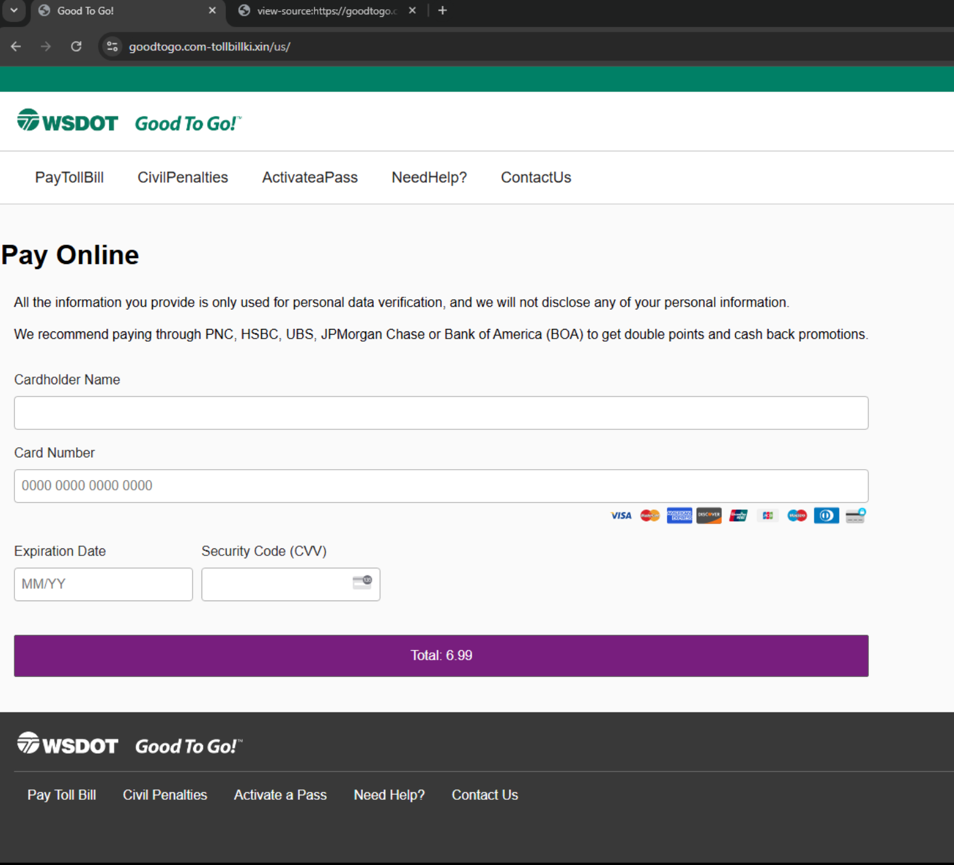Focus the Expiration Date MM/YY field

pyautogui.click(x=103, y=584)
